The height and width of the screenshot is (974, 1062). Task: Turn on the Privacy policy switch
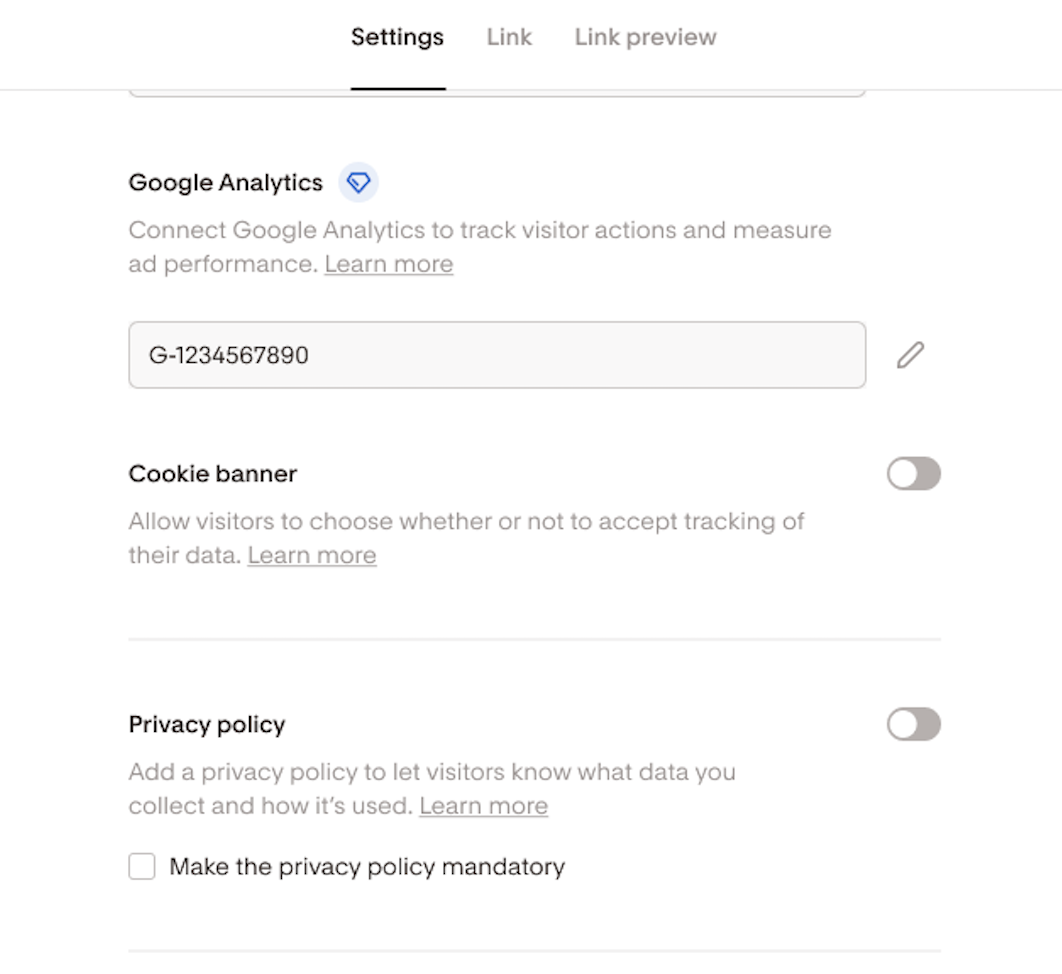[913, 725]
